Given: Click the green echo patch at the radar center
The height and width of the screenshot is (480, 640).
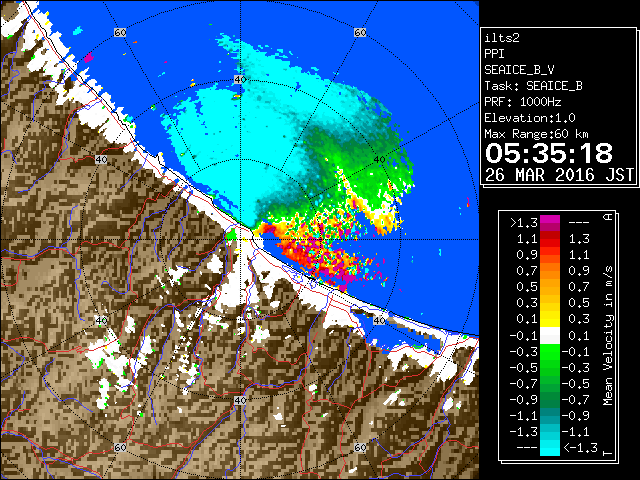Looking at the screenshot, I should 231,235.
